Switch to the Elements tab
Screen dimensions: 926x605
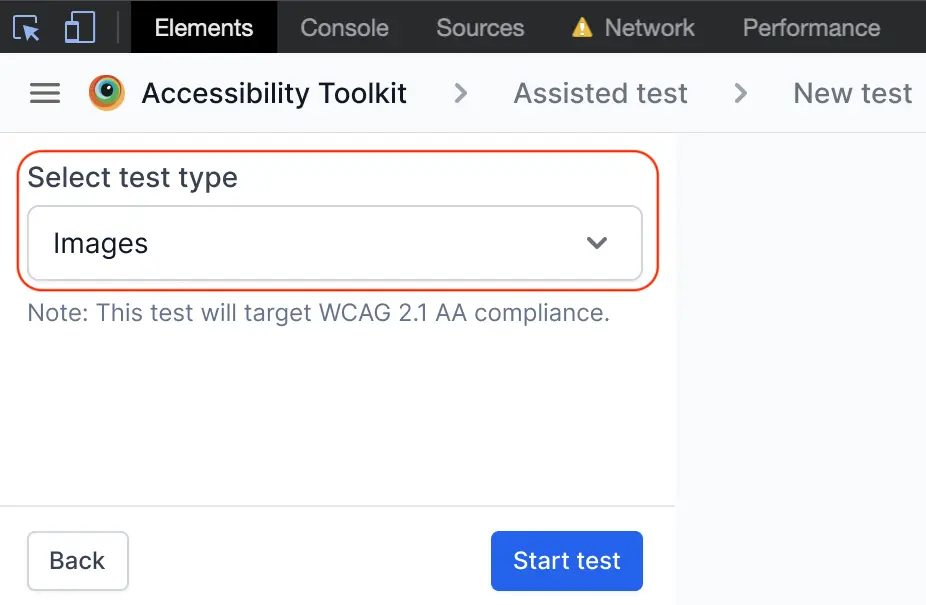(204, 27)
